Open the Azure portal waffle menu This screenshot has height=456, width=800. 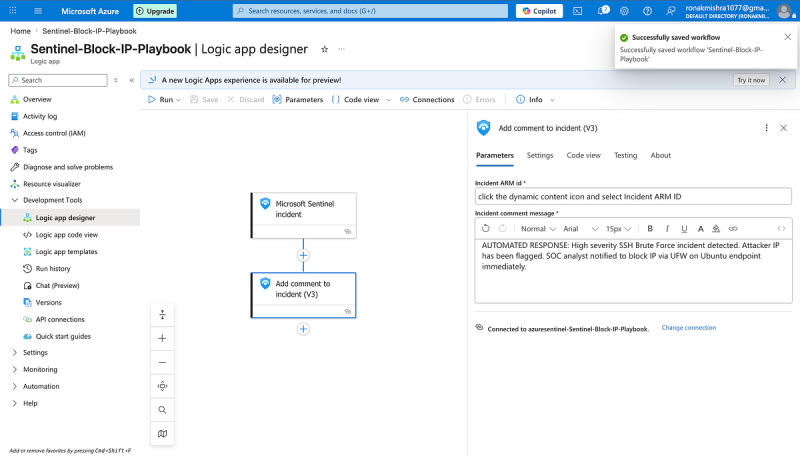(x=13, y=11)
